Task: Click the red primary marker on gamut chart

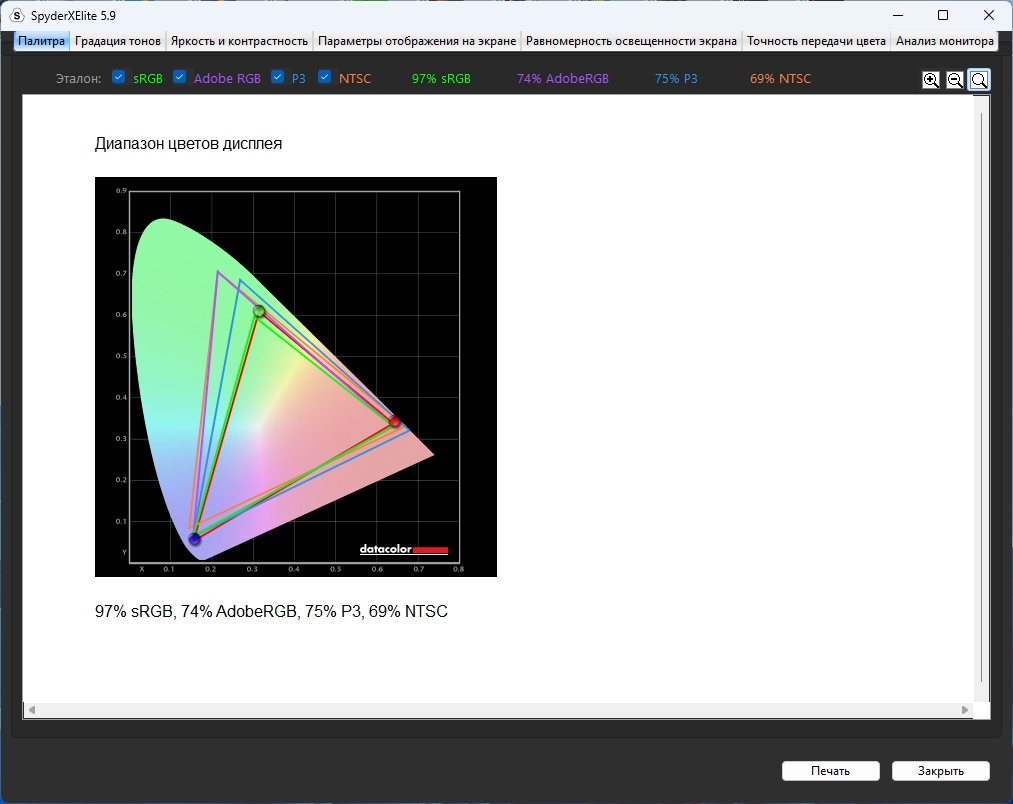Action: click(x=395, y=421)
